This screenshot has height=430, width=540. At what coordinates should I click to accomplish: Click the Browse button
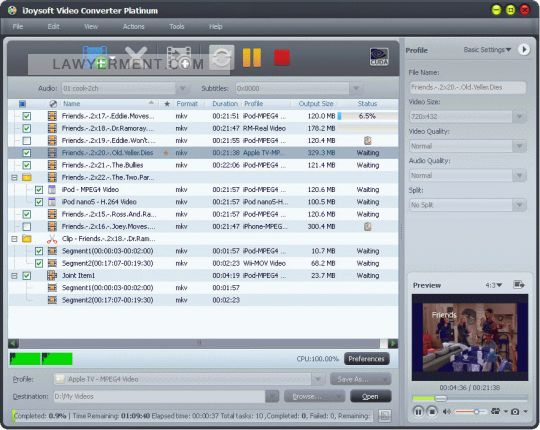pyautogui.click(x=314, y=397)
